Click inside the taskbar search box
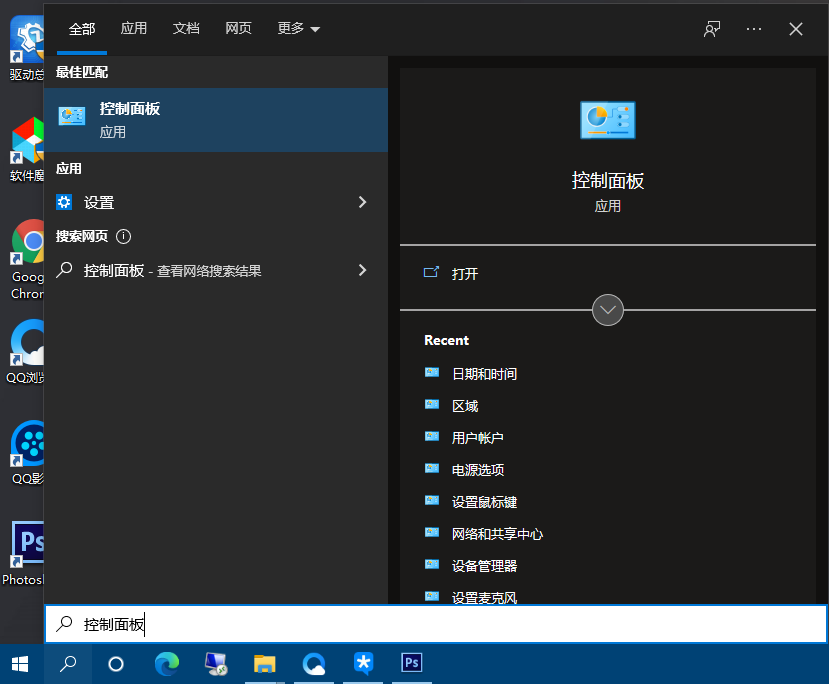Screen dimensions: 829x684 tap(300, 623)
